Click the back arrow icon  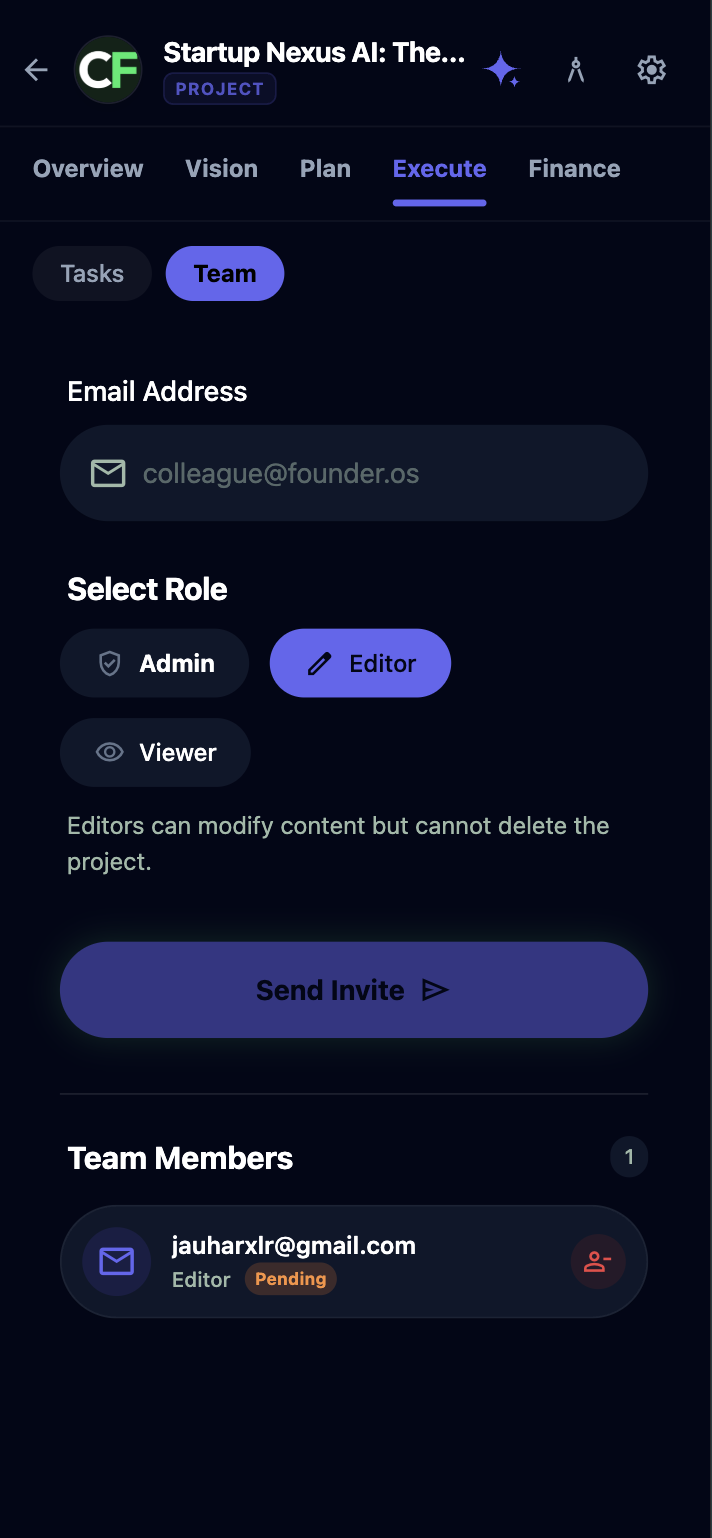point(37,70)
